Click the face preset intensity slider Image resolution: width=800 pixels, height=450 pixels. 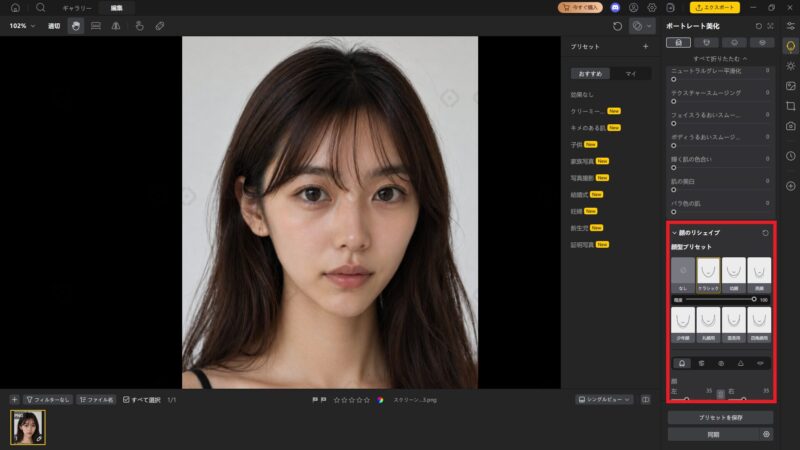coord(720,299)
